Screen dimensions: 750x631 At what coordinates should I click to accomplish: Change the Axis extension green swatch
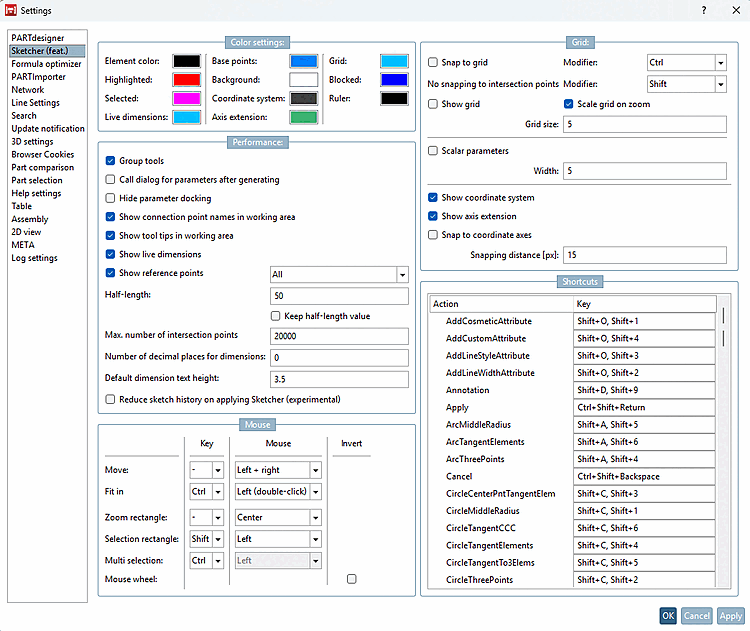pos(304,117)
